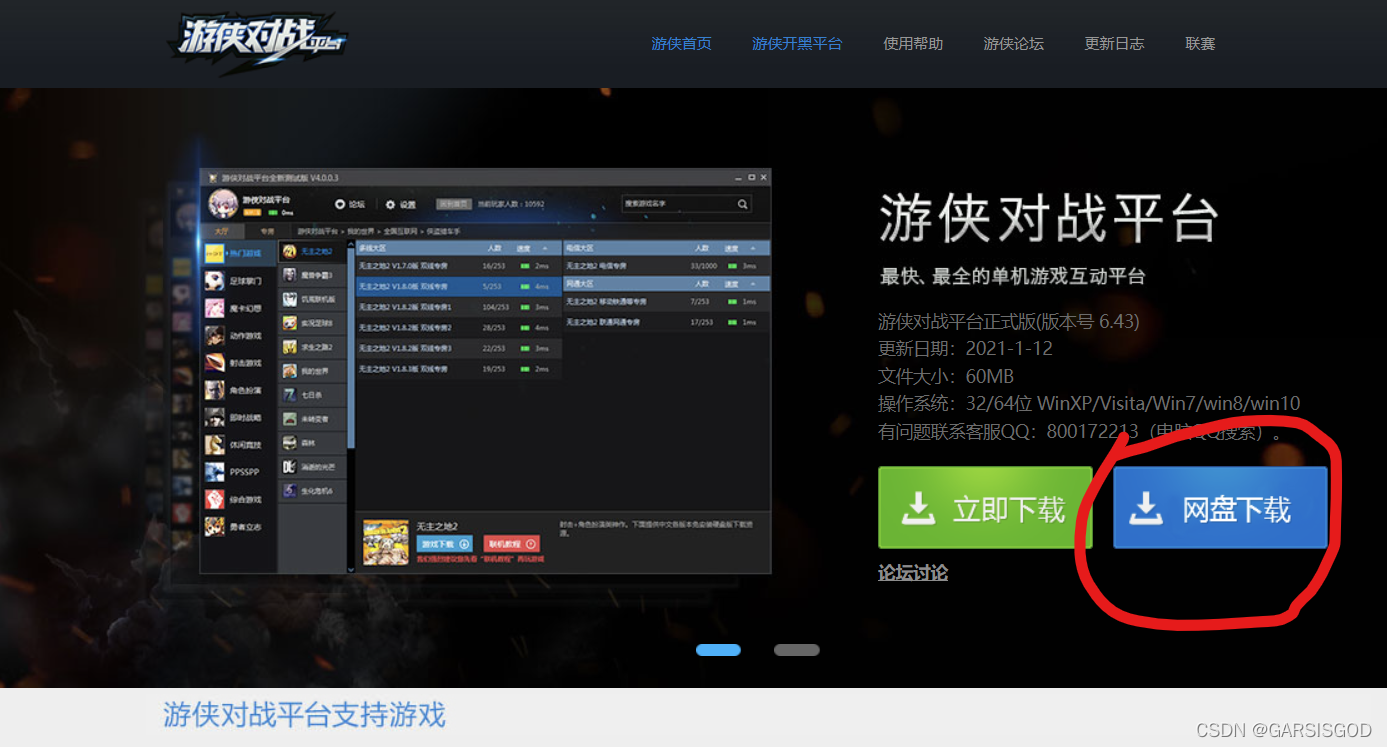Select the 休闲竞技 category icon
1387x747 pixels.
tap(215, 445)
